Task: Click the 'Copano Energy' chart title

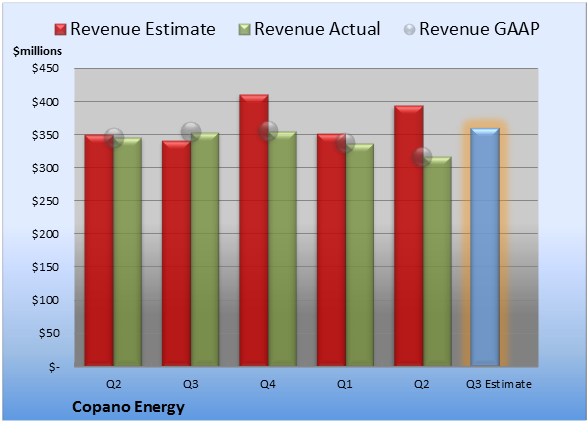Action: tap(128, 407)
